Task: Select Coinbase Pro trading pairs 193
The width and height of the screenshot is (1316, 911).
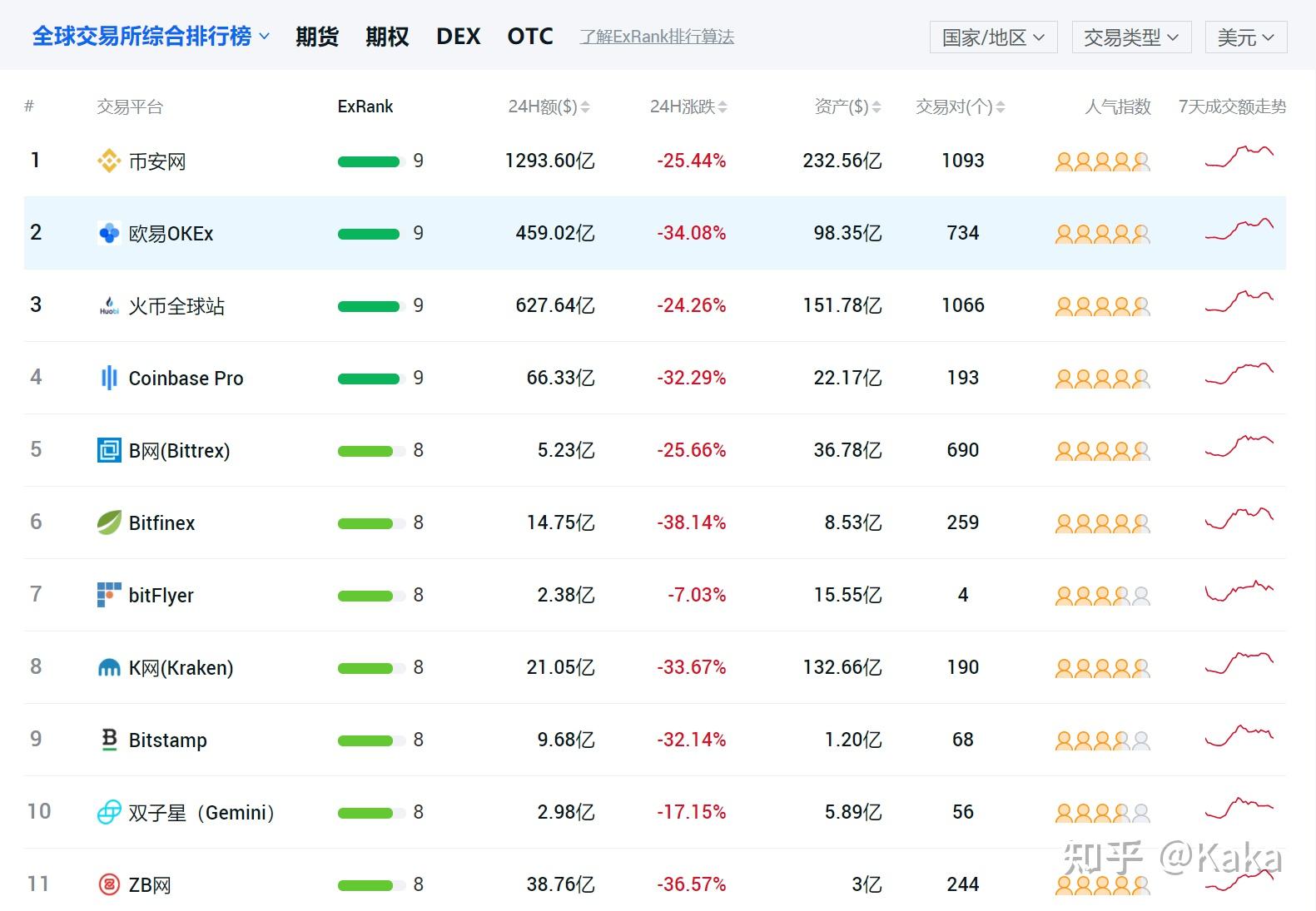Action: (x=963, y=378)
